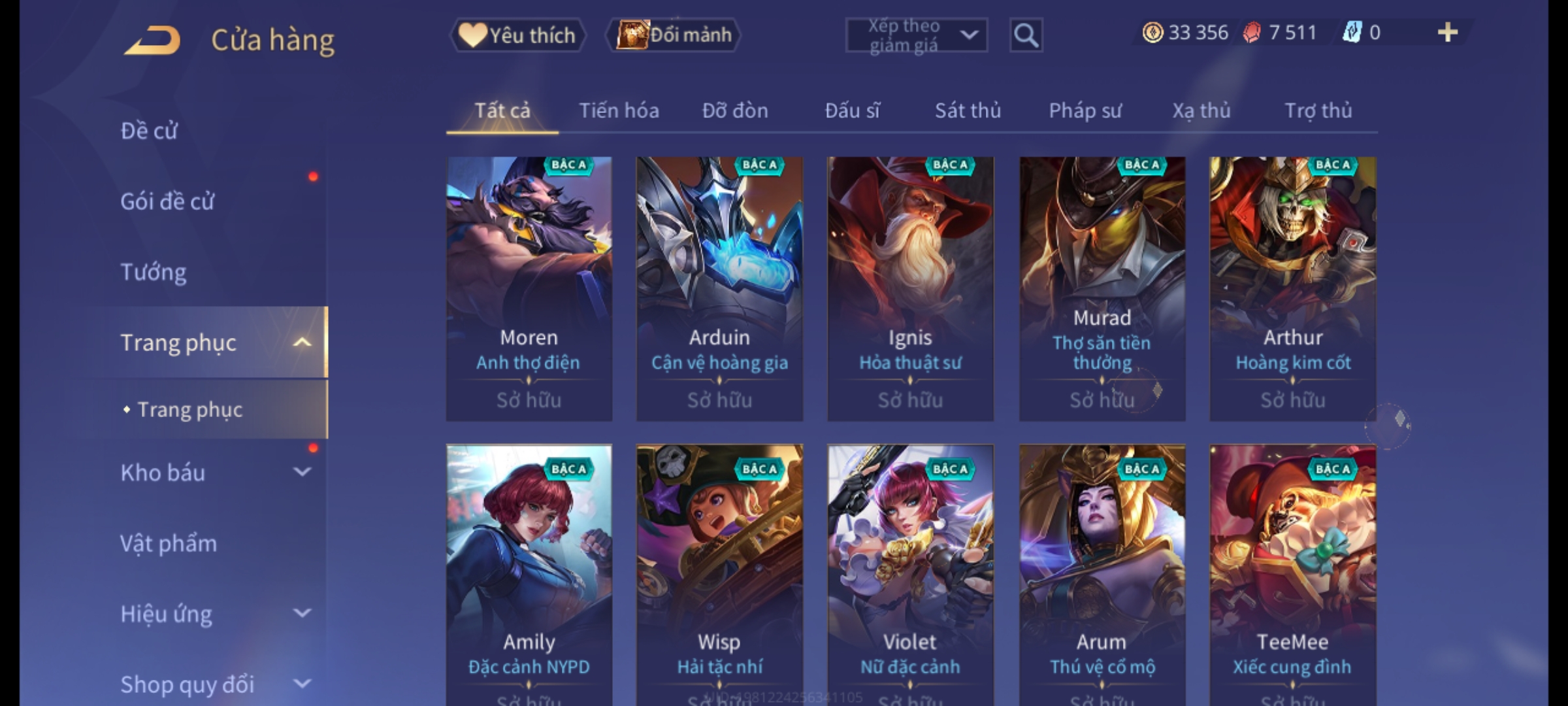Go to Tướng in the sidebar
The height and width of the screenshot is (706, 1568).
[x=154, y=272]
